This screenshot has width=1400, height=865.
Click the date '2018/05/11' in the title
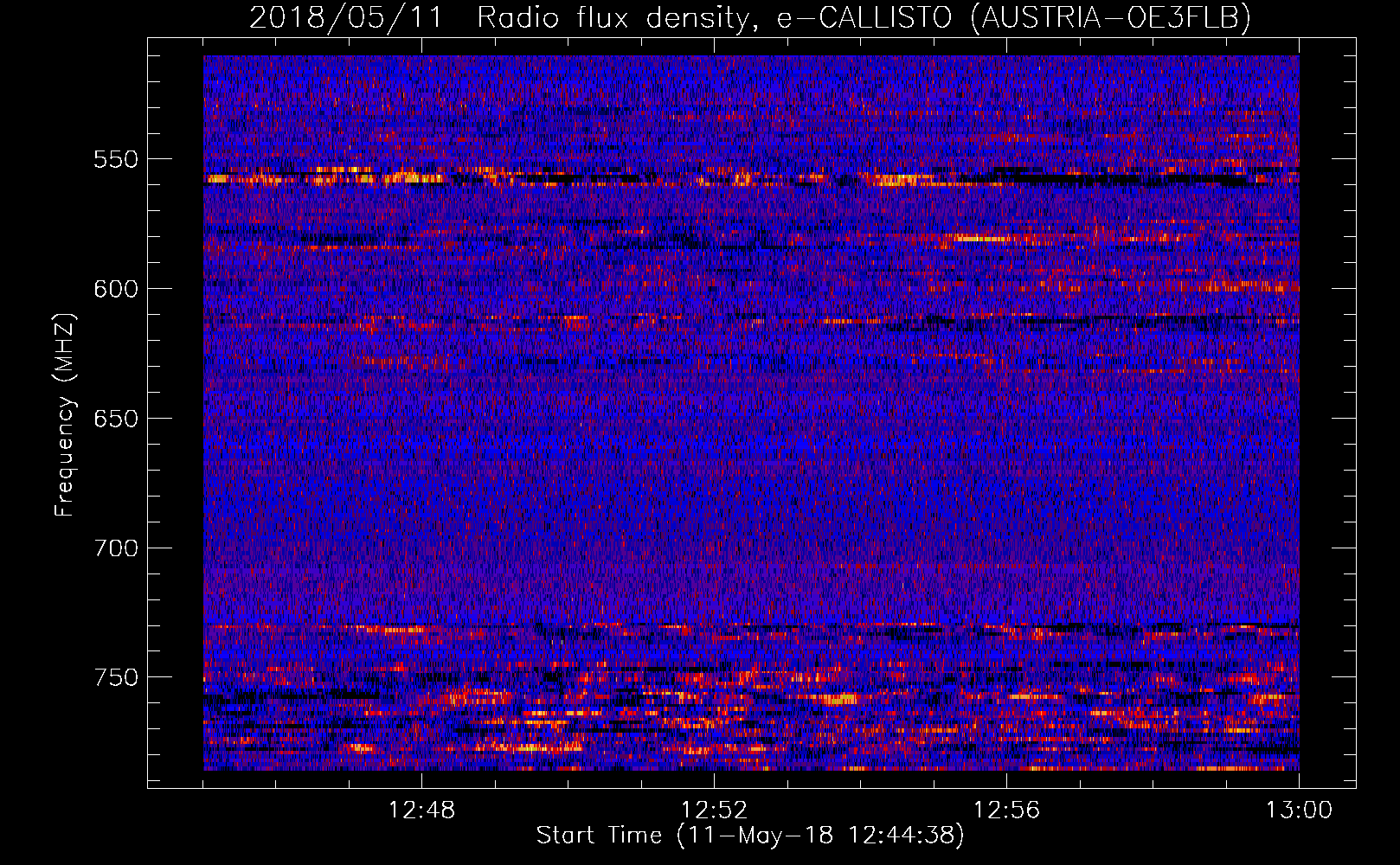coord(346,17)
